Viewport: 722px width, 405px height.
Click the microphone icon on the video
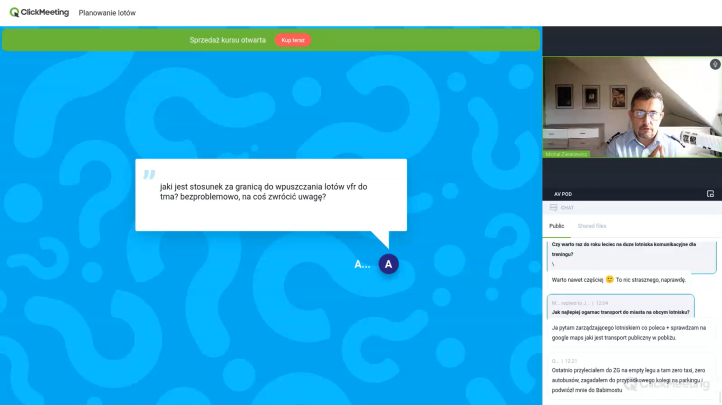(x=714, y=64)
